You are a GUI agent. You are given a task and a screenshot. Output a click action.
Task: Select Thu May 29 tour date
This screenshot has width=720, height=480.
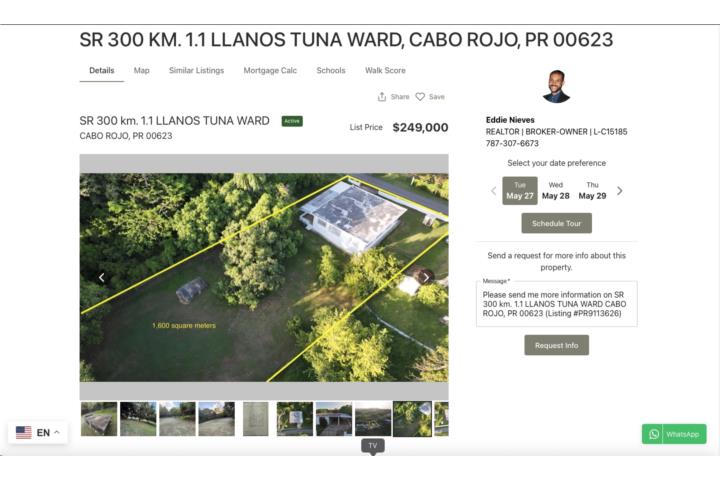click(x=592, y=191)
